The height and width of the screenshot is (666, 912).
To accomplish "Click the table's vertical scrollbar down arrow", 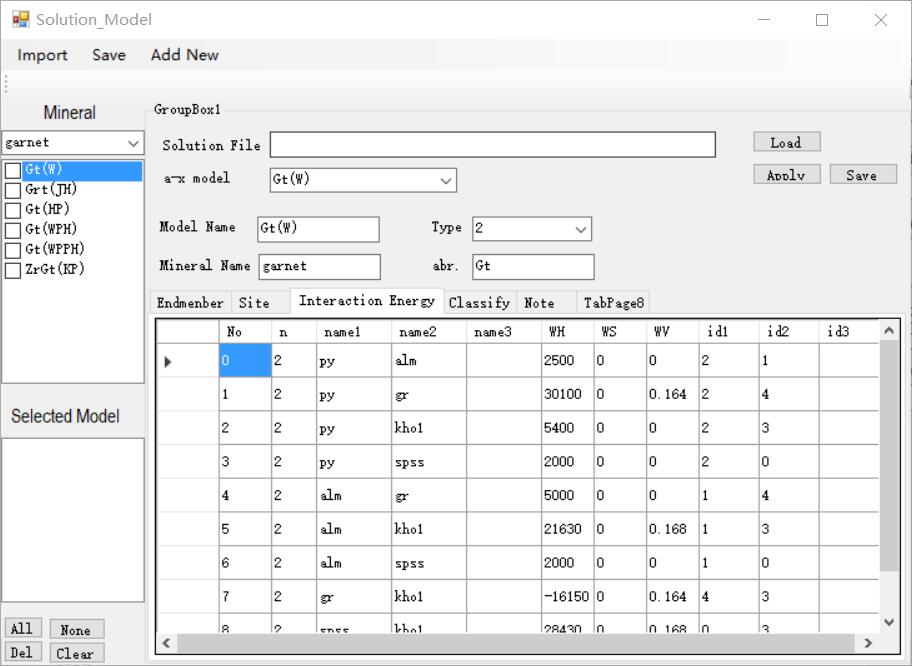I will click(x=888, y=622).
